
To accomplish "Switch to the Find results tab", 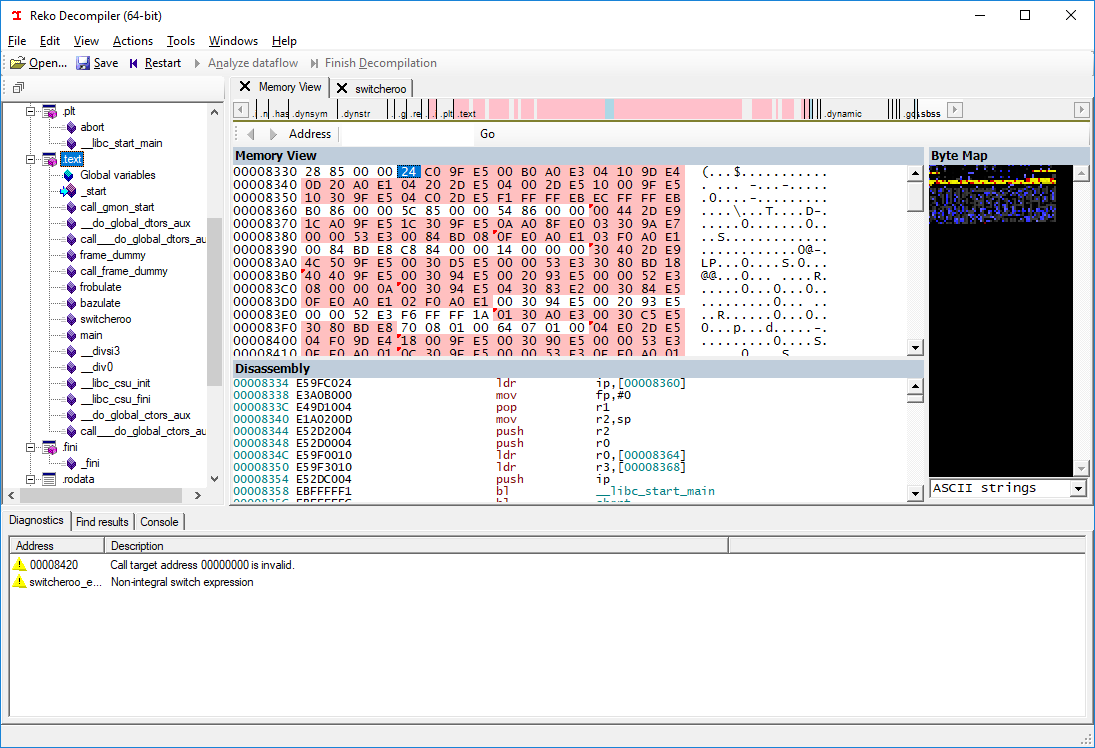I will click(x=102, y=522).
